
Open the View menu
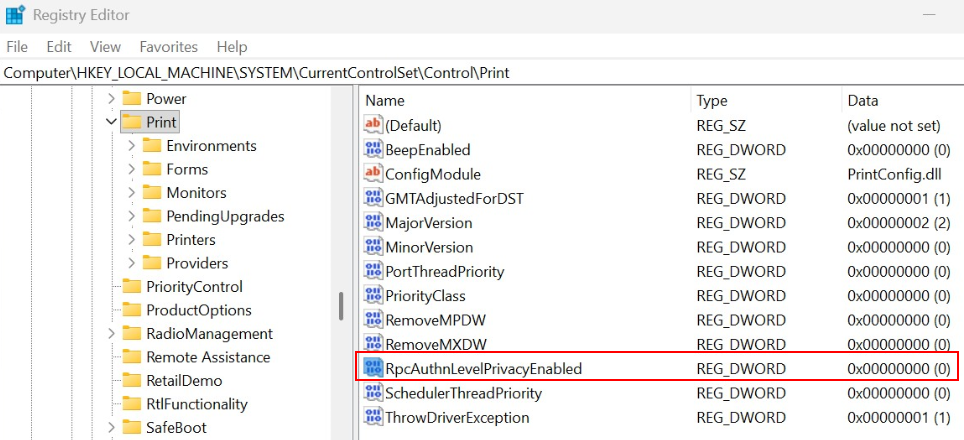105,47
